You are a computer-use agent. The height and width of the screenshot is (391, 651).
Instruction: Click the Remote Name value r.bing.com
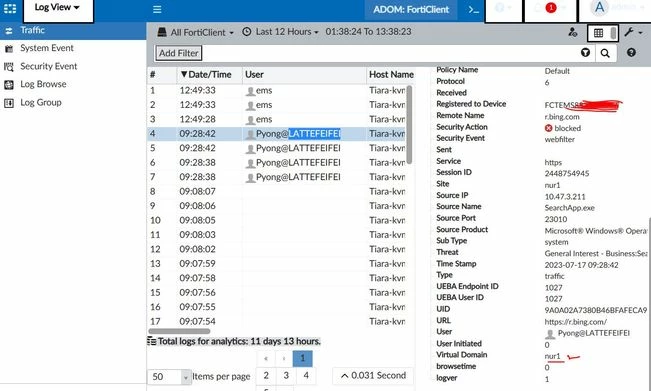pos(562,117)
